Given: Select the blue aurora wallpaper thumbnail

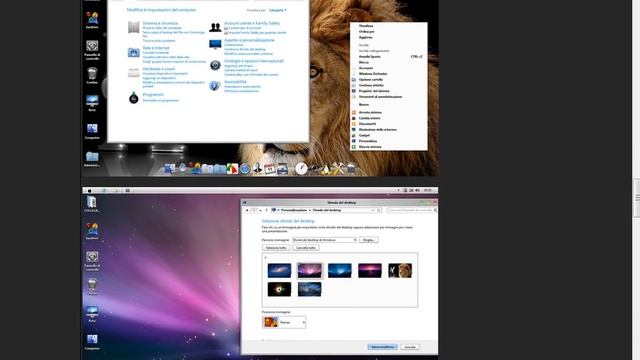Looking at the screenshot, I should [340, 270].
